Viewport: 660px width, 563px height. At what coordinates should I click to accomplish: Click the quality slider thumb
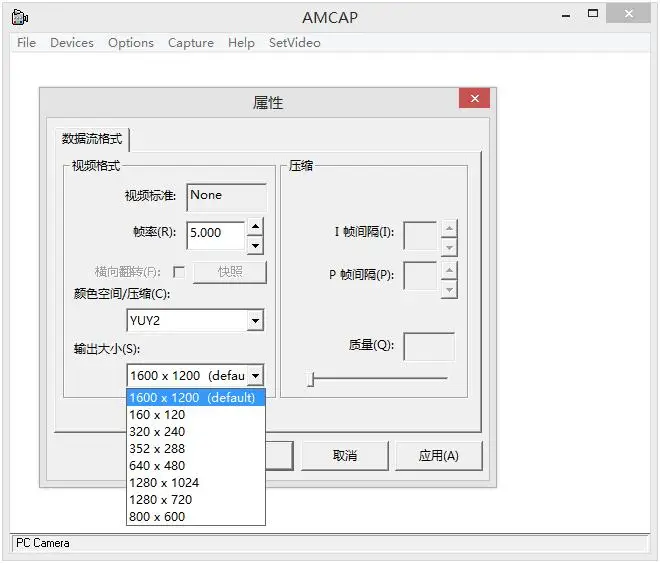(311, 379)
